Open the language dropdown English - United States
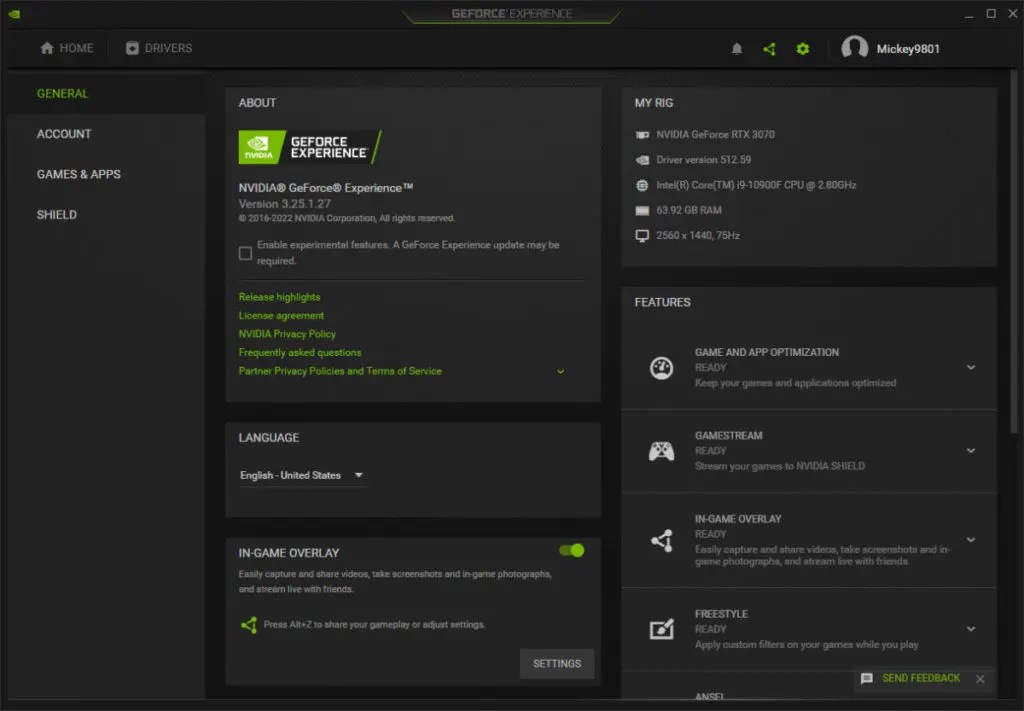1024x711 pixels. [x=302, y=475]
